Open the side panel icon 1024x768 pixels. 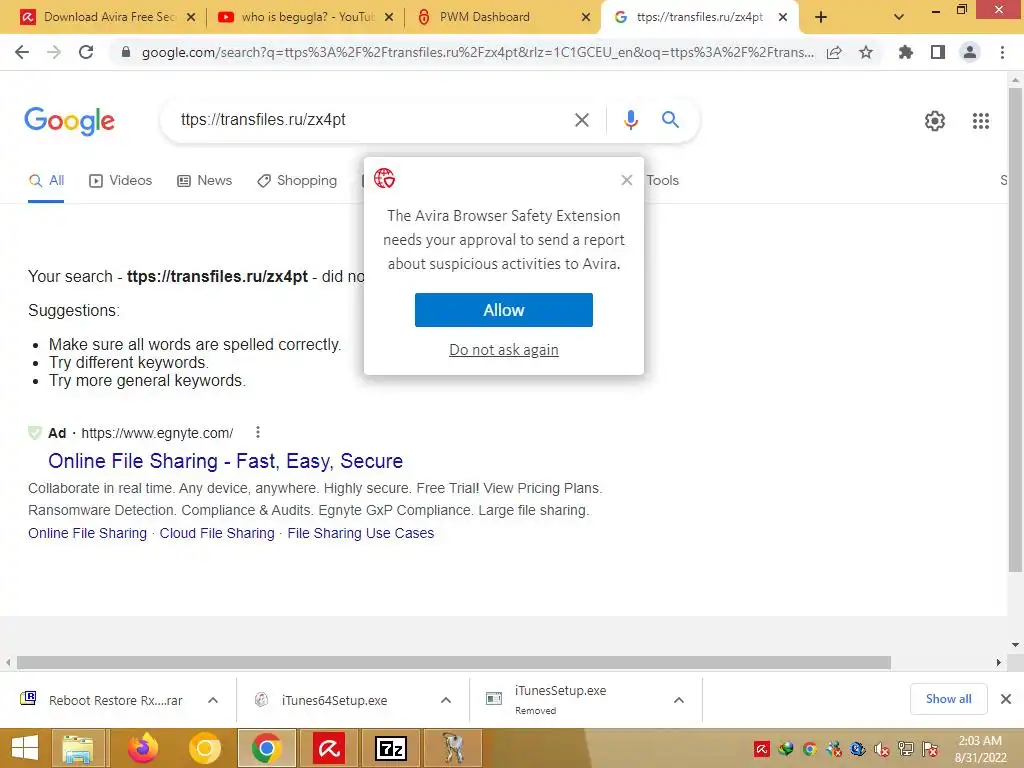click(x=938, y=52)
